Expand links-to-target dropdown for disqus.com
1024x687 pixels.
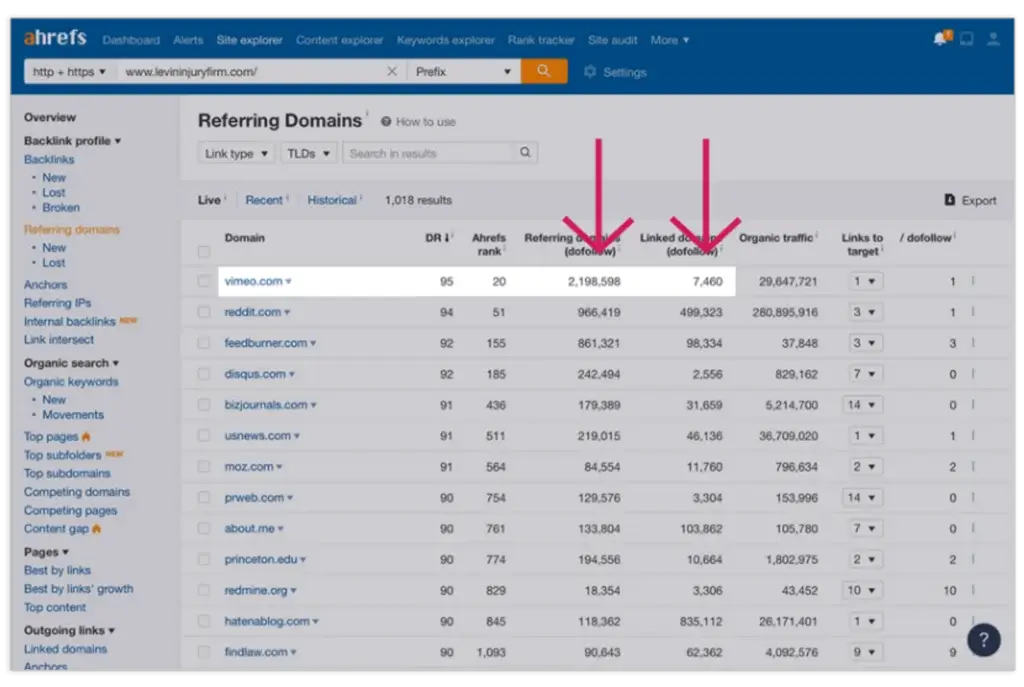click(x=865, y=374)
